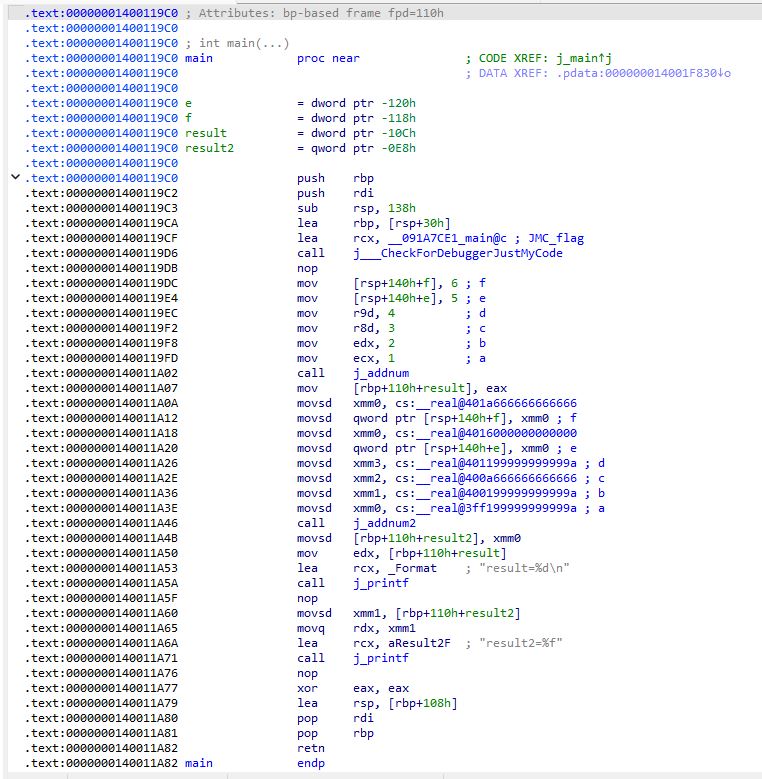
Task: Click the lea rsp, [rbp+108h] instruction
Action: (377, 703)
